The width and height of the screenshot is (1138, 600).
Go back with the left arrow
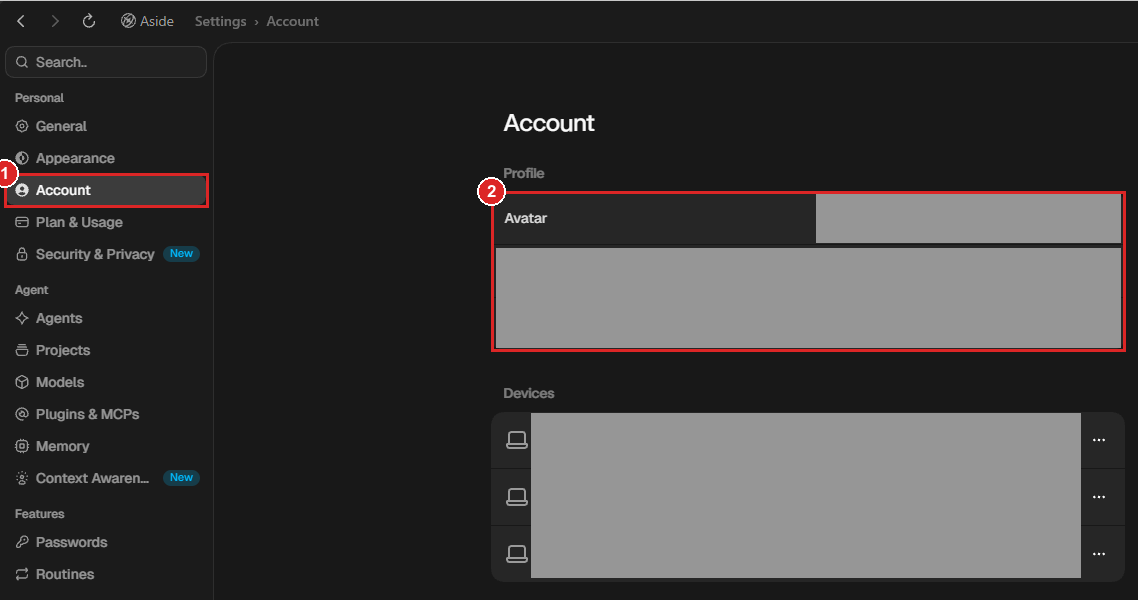click(21, 21)
